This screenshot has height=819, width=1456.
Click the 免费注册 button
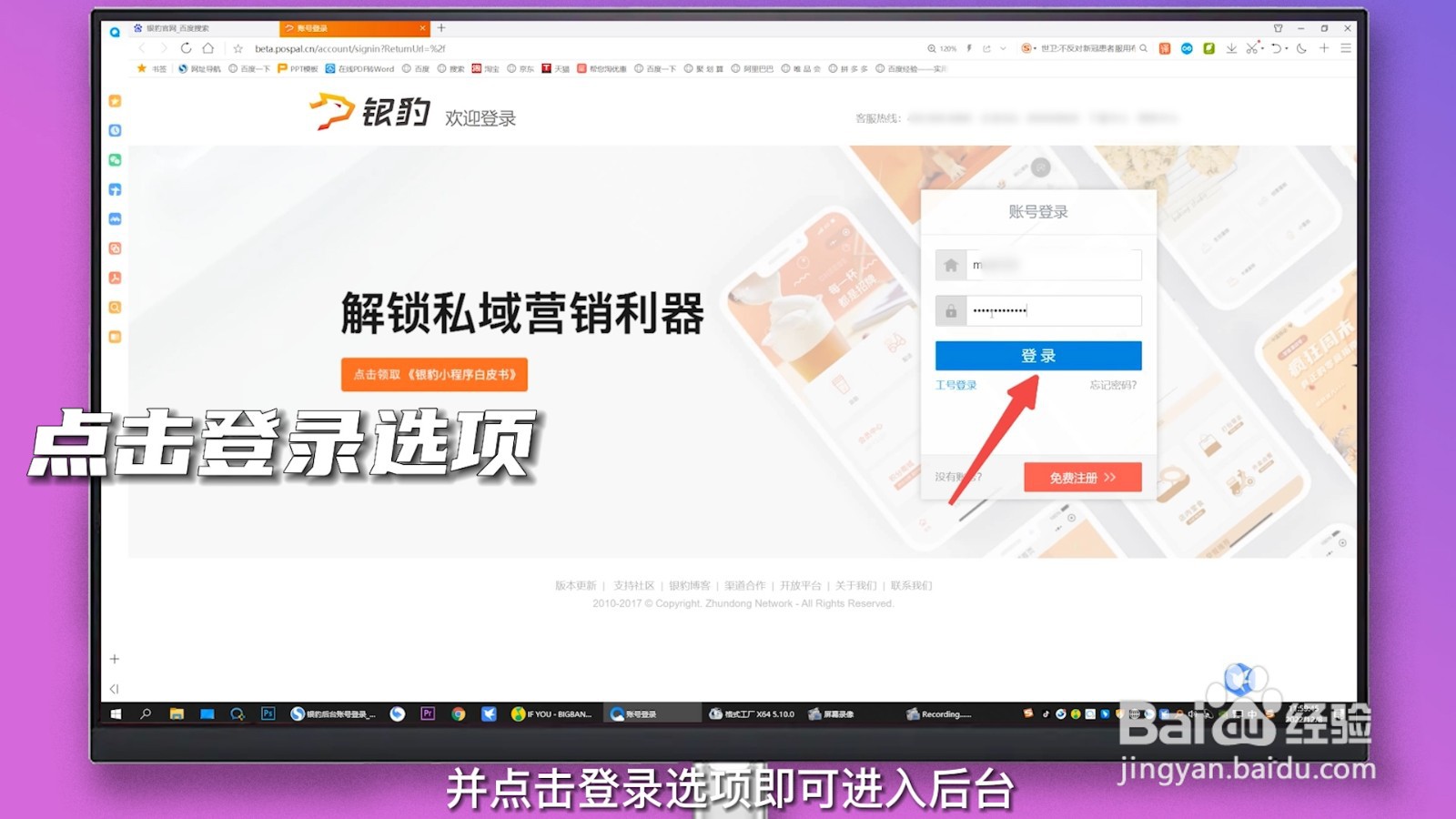[1083, 477]
